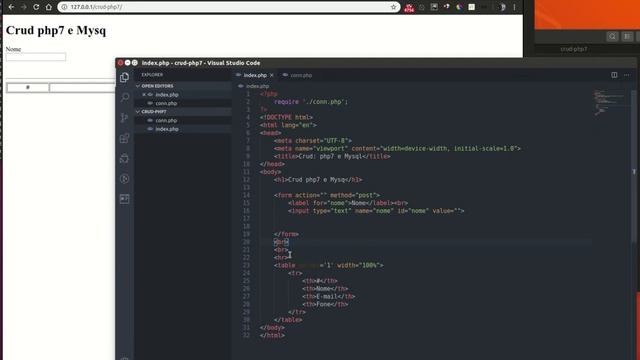This screenshot has width=640, height=360.
Task: Open the browser profile avatar
Action: [502, 7]
